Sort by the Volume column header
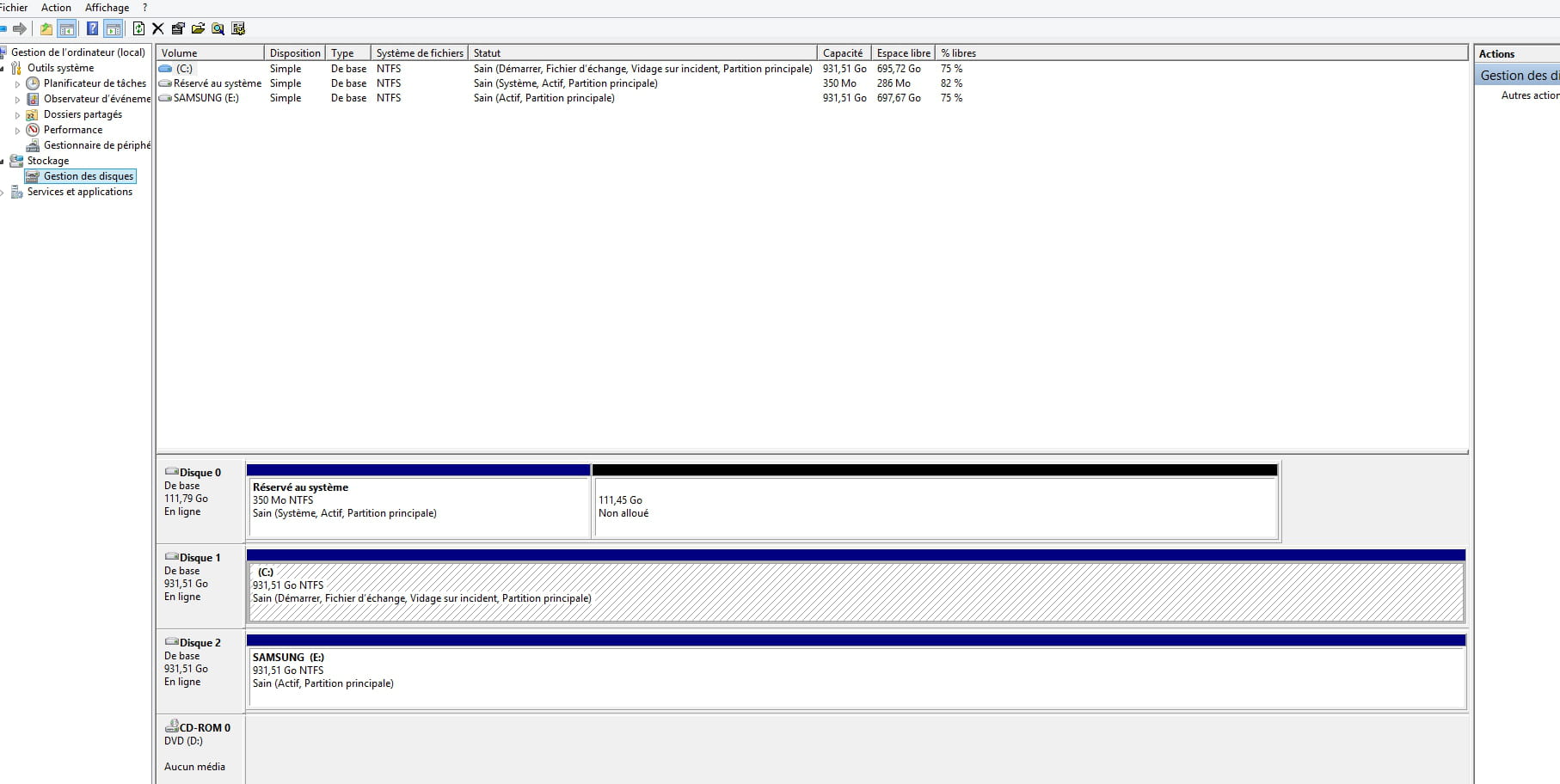This screenshot has height=784, width=1560. 210,53
